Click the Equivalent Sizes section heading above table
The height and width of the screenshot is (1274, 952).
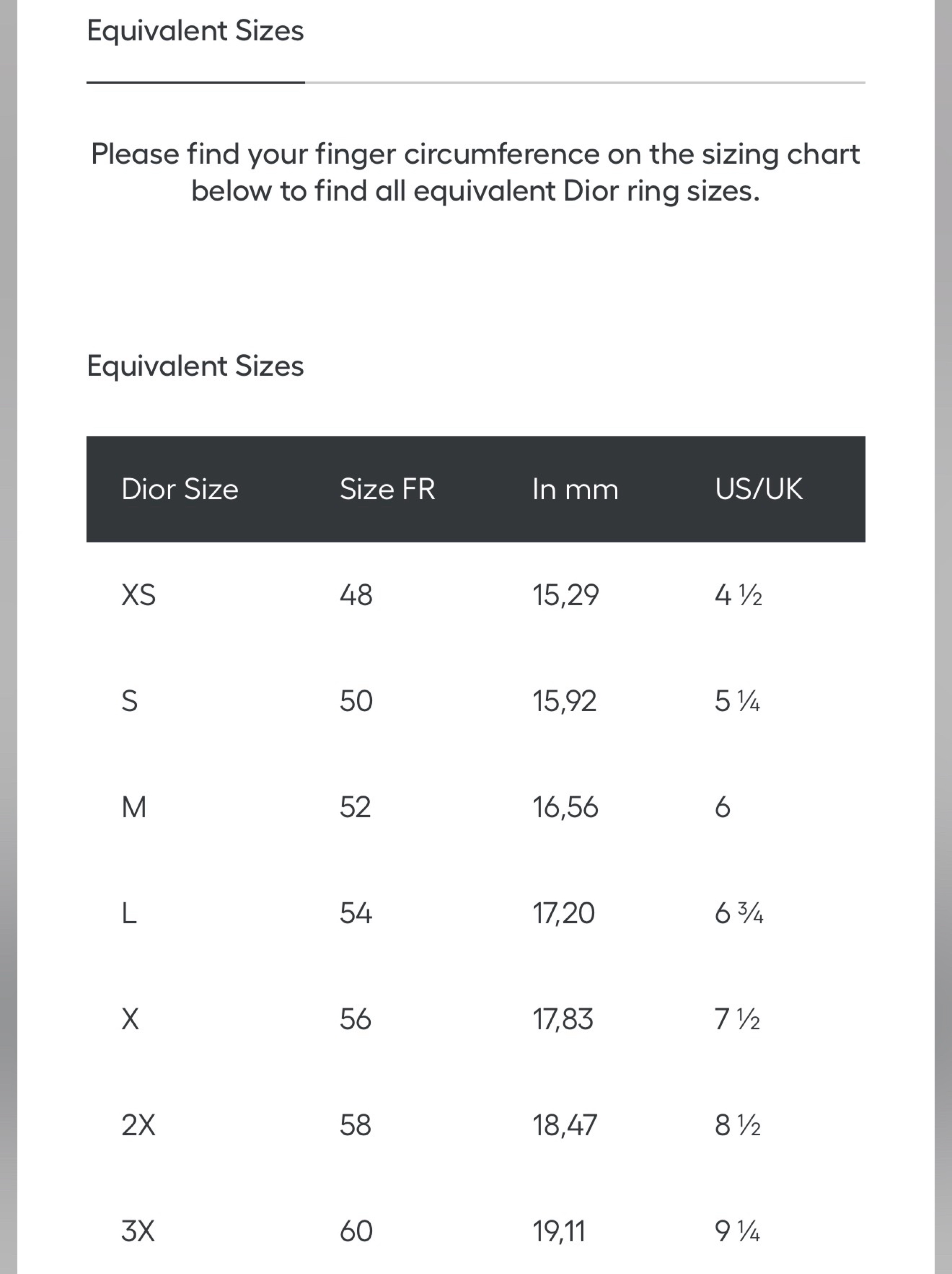195,366
